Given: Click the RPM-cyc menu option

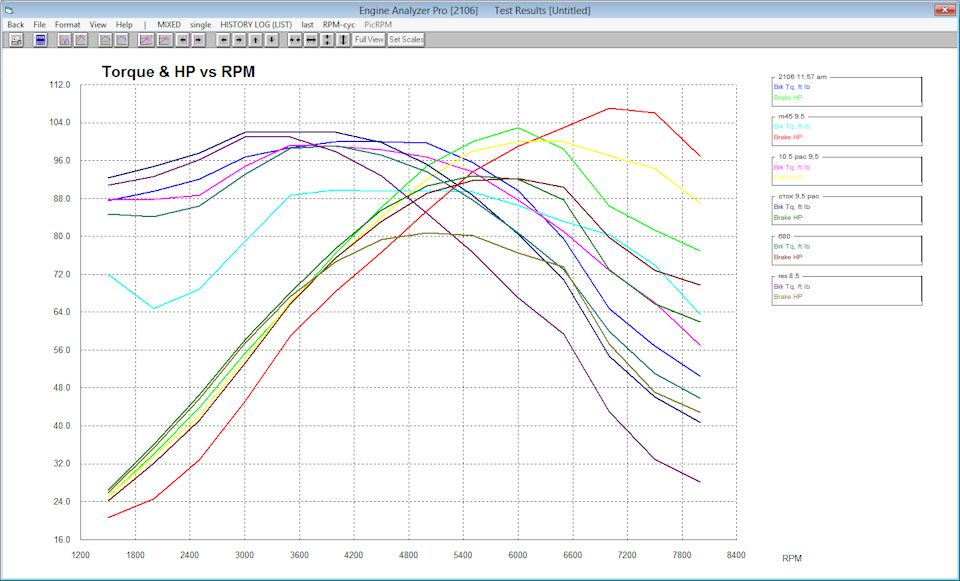Looking at the screenshot, I should pos(339,24).
